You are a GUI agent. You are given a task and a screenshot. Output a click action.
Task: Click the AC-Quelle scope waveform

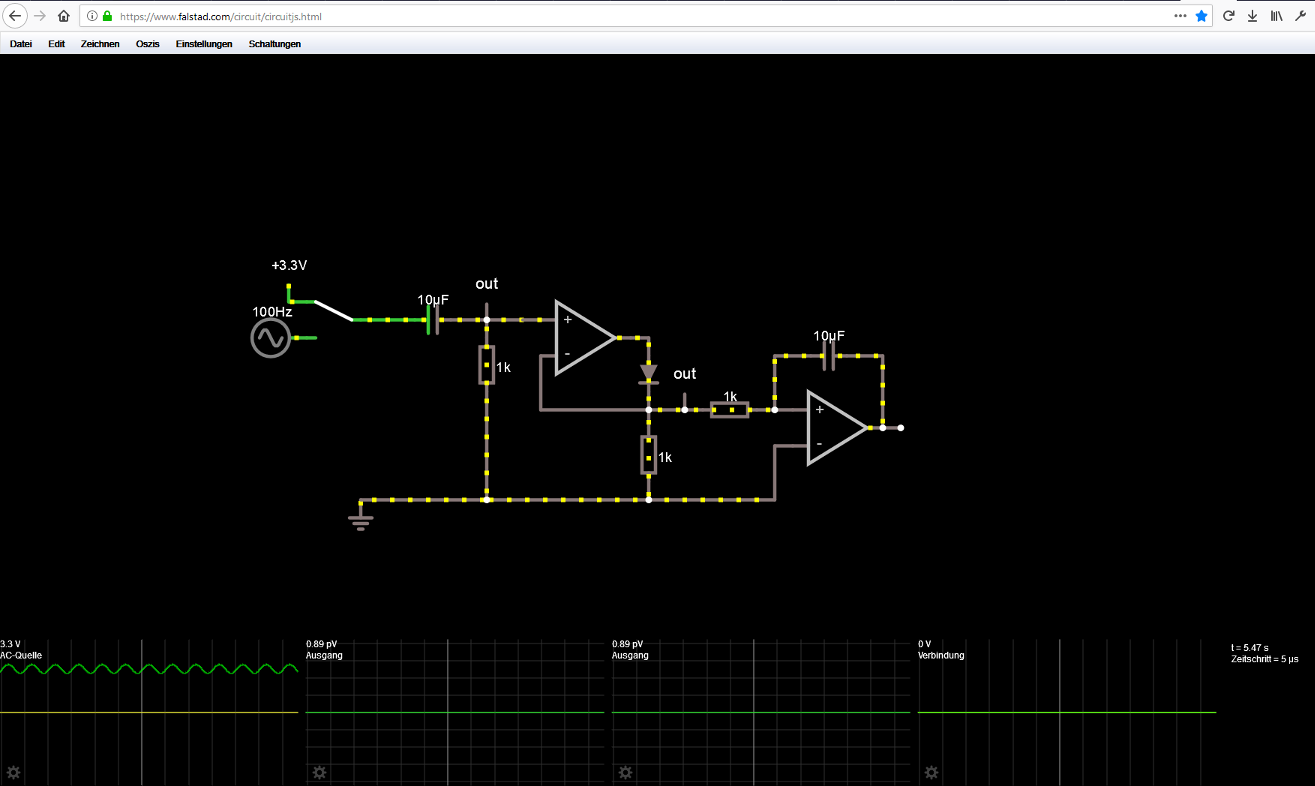149,669
